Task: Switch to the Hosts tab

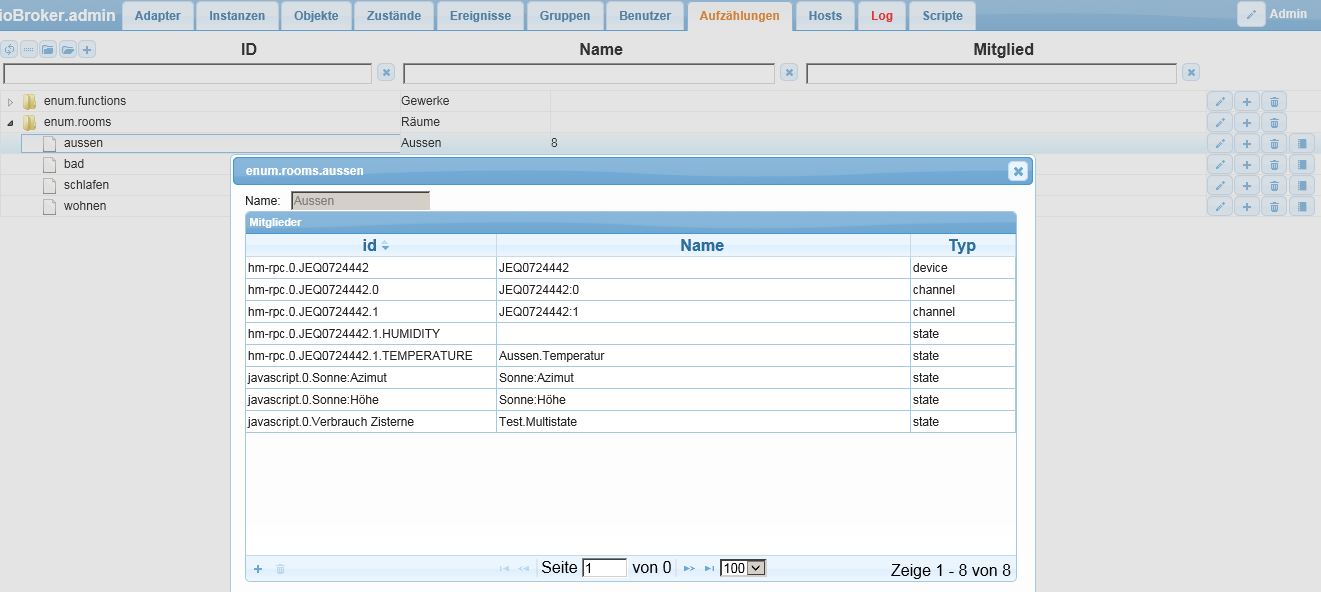Action: 825,15
